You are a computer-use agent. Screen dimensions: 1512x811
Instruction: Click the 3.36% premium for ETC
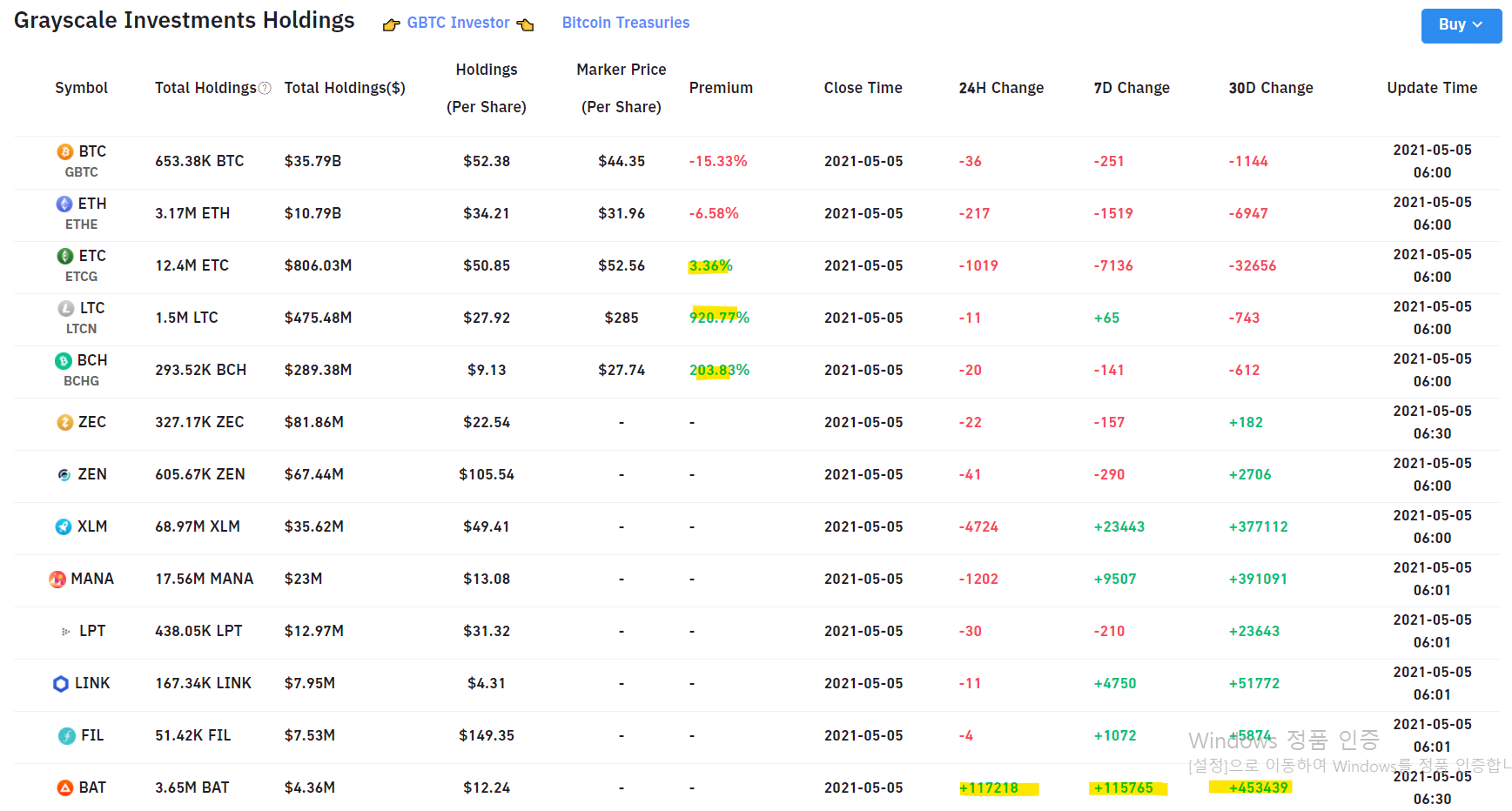pos(711,265)
